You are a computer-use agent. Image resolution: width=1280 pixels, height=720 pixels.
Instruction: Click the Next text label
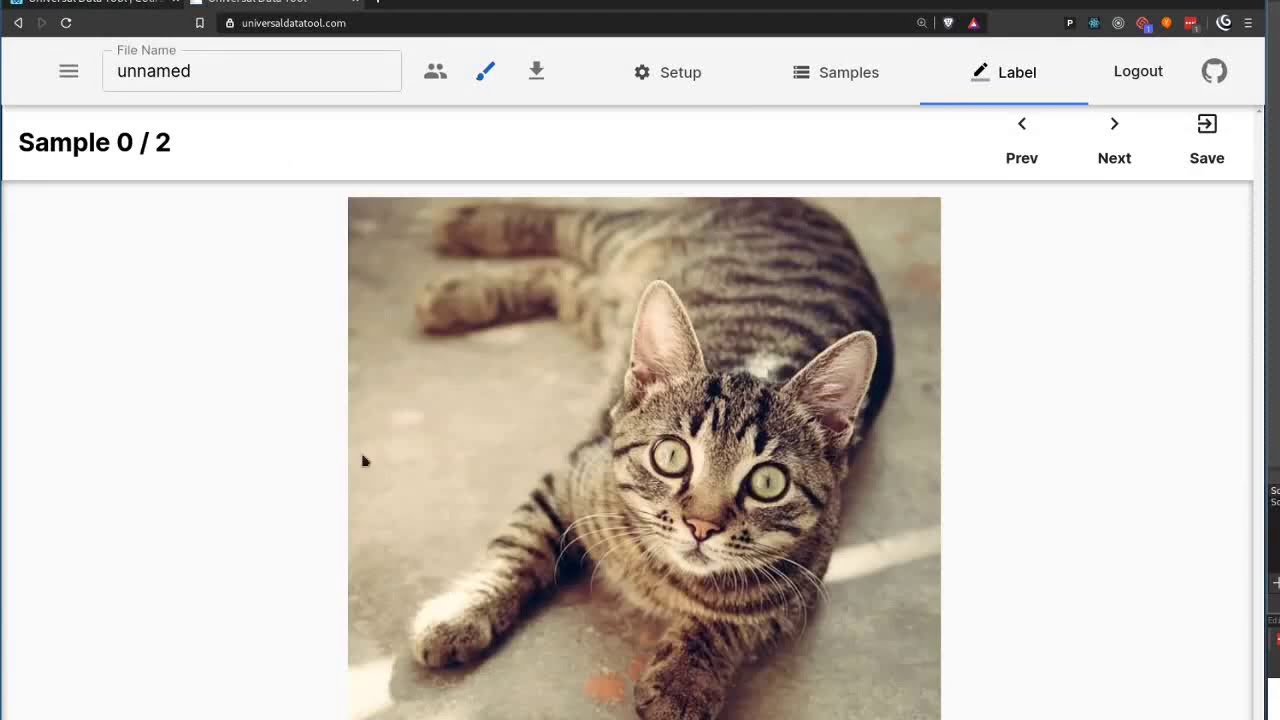pos(1114,158)
